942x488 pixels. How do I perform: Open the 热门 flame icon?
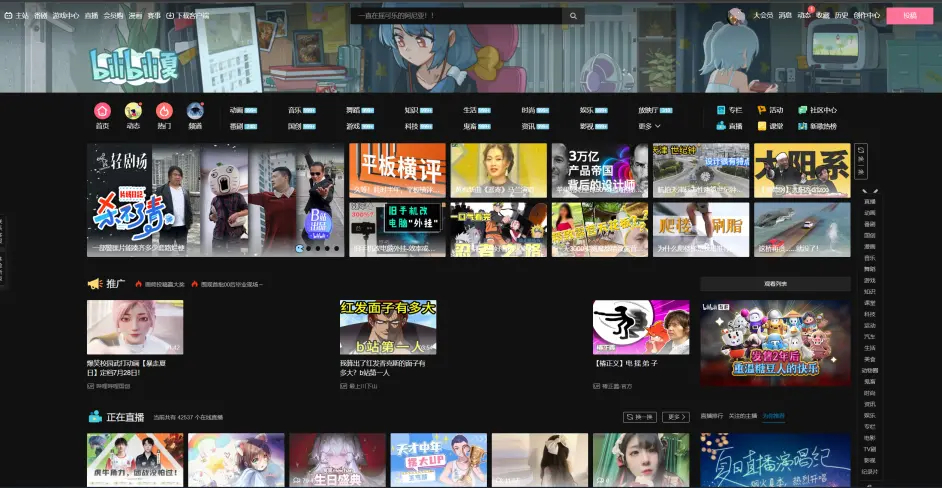coord(164,111)
